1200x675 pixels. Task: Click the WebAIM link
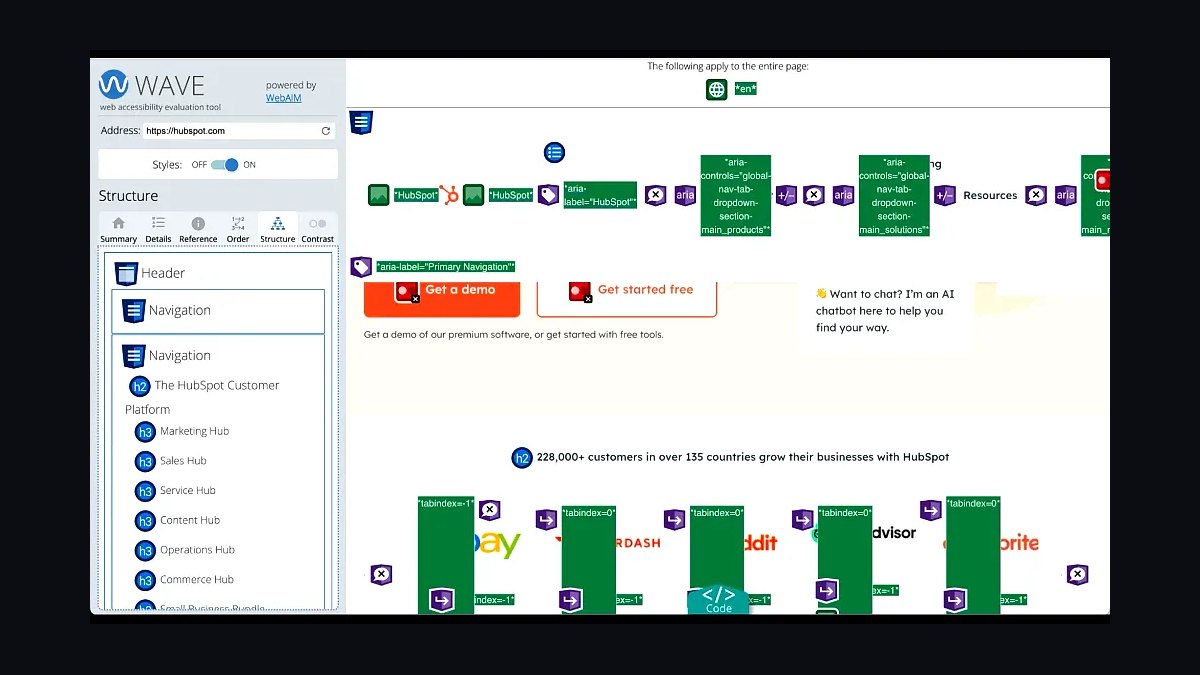tap(283, 98)
